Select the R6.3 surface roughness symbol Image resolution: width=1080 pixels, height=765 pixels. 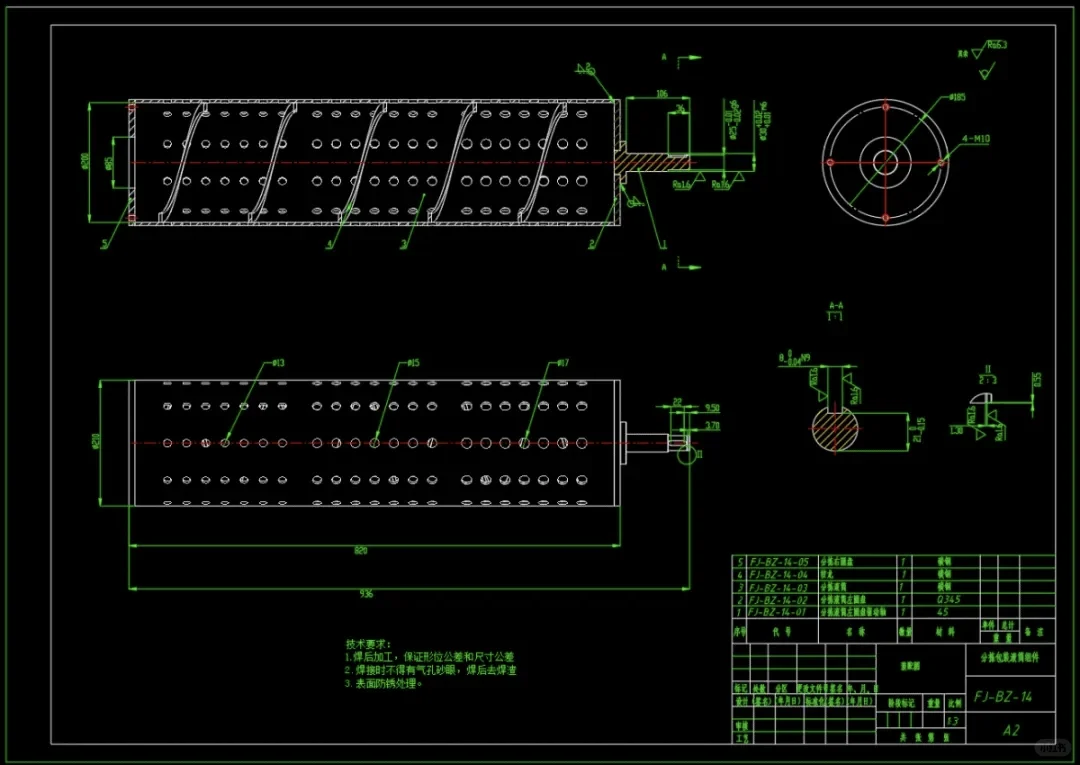(x=995, y=44)
